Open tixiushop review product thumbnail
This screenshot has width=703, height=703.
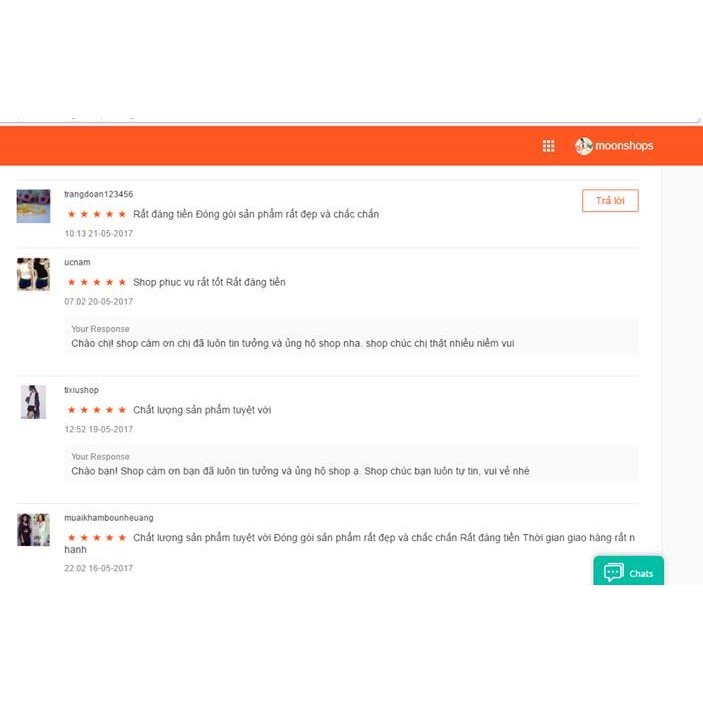(x=33, y=402)
